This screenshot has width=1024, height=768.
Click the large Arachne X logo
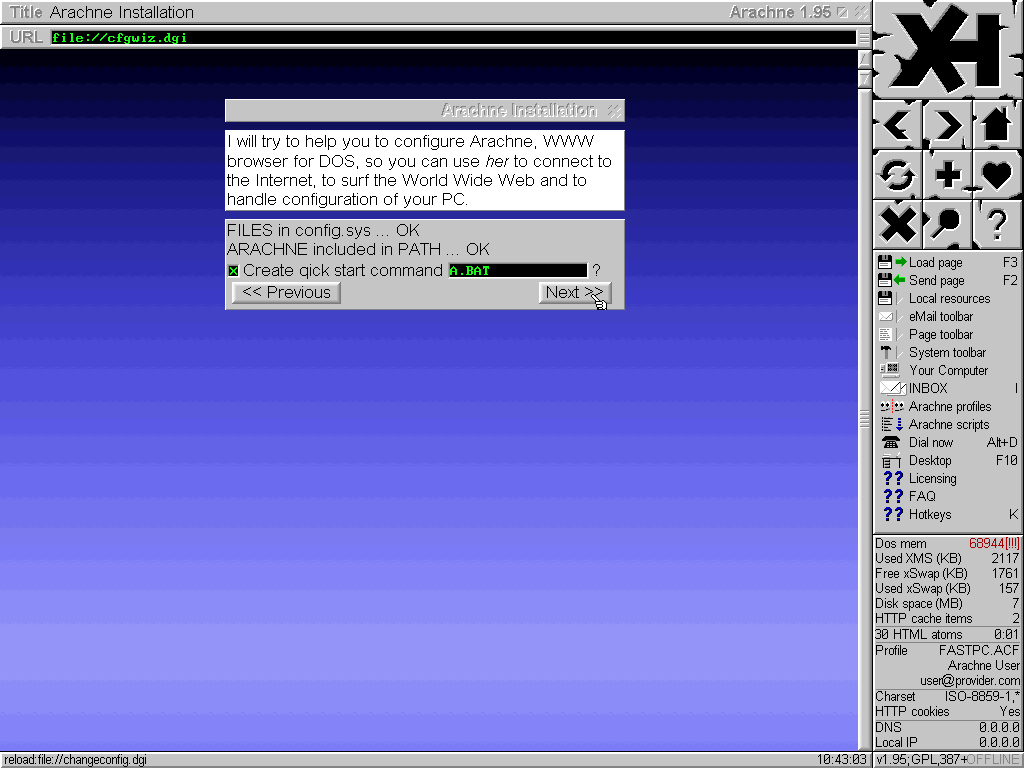pyautogui.click(x=948, y=49)
